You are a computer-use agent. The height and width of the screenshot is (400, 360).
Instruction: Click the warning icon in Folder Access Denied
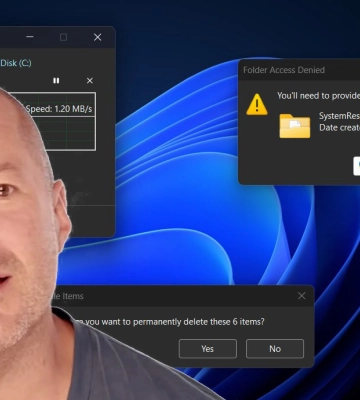(x=257, y=104)
